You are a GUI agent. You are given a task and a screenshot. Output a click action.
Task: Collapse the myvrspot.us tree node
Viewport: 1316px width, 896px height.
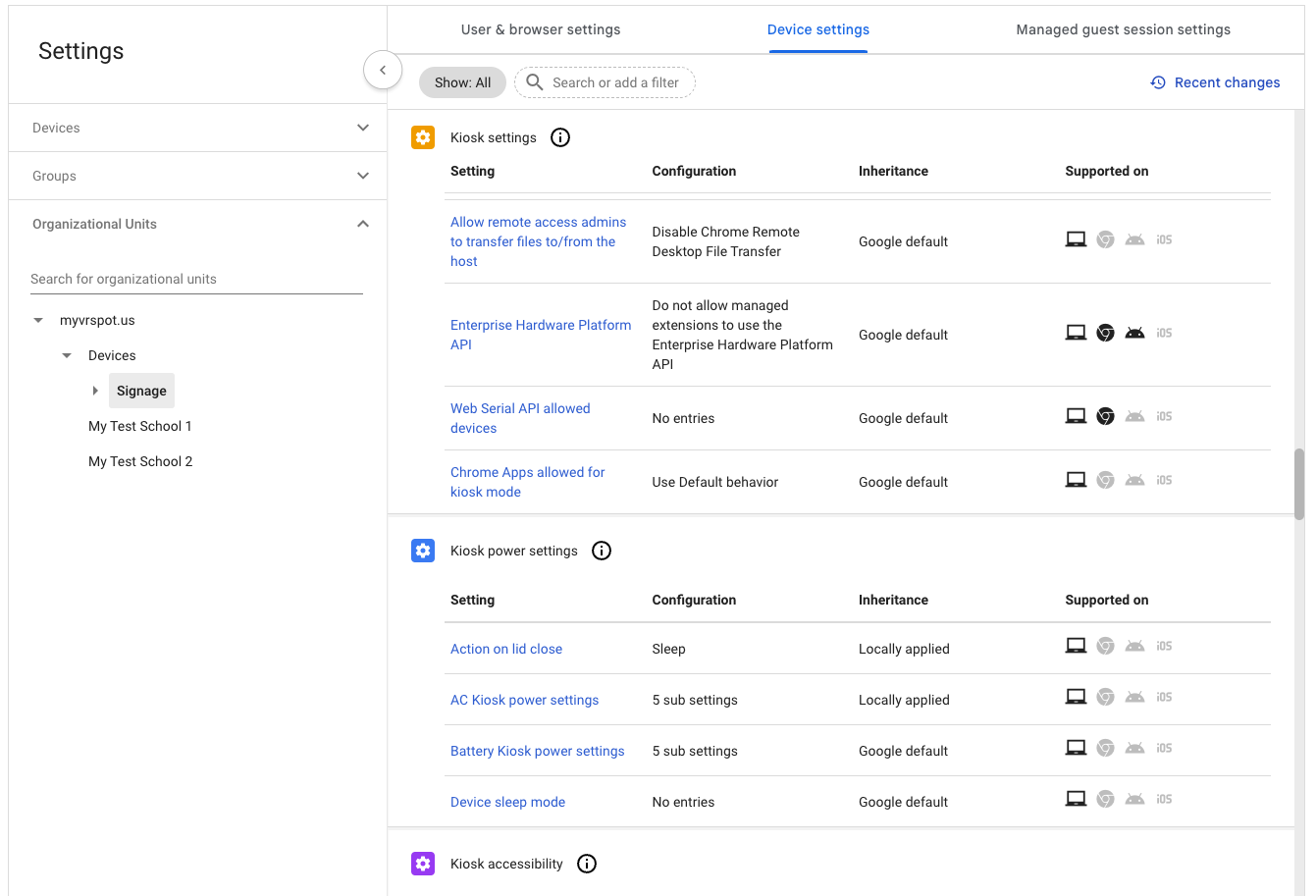click(x=38, y=320)
